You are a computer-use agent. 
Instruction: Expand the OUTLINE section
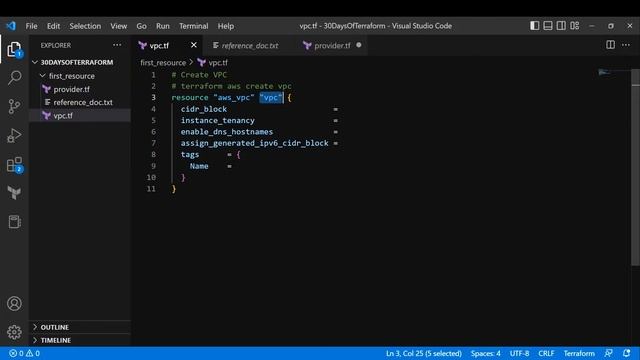click(x=80, y=327)
